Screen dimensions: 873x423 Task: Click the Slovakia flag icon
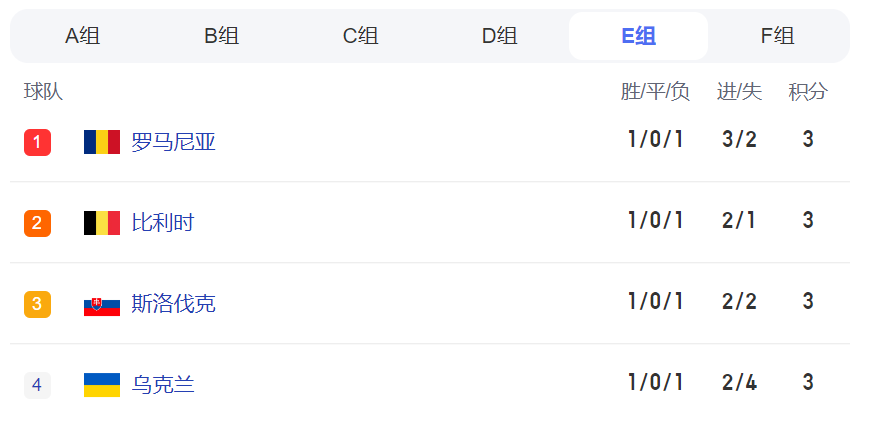pos(102,305)
